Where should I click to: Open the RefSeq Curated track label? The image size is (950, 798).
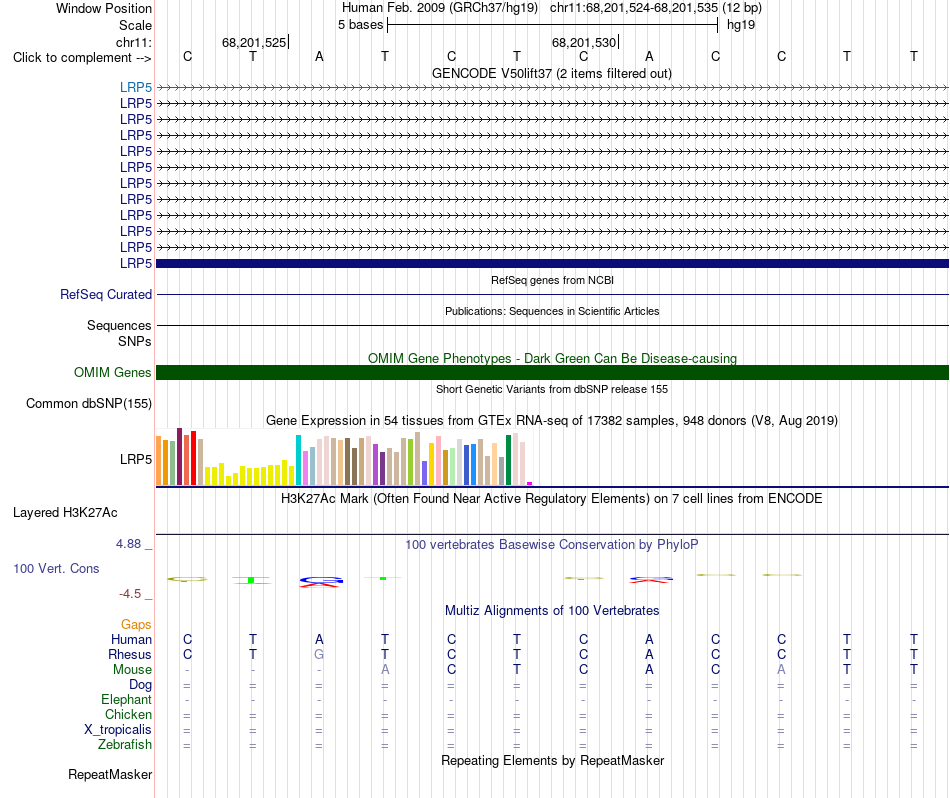coord(106,294)
